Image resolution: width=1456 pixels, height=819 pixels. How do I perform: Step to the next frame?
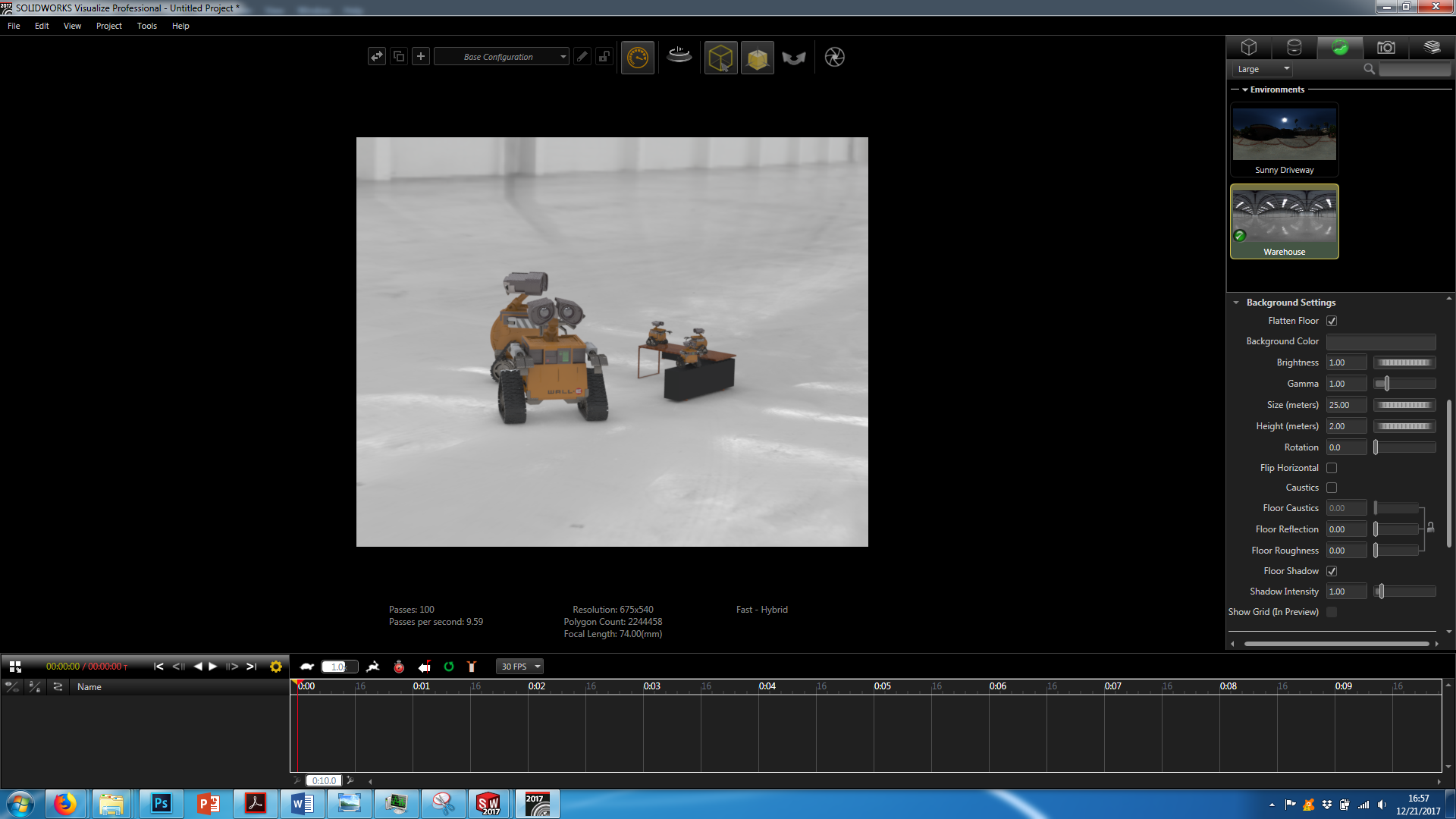[232, 667]
